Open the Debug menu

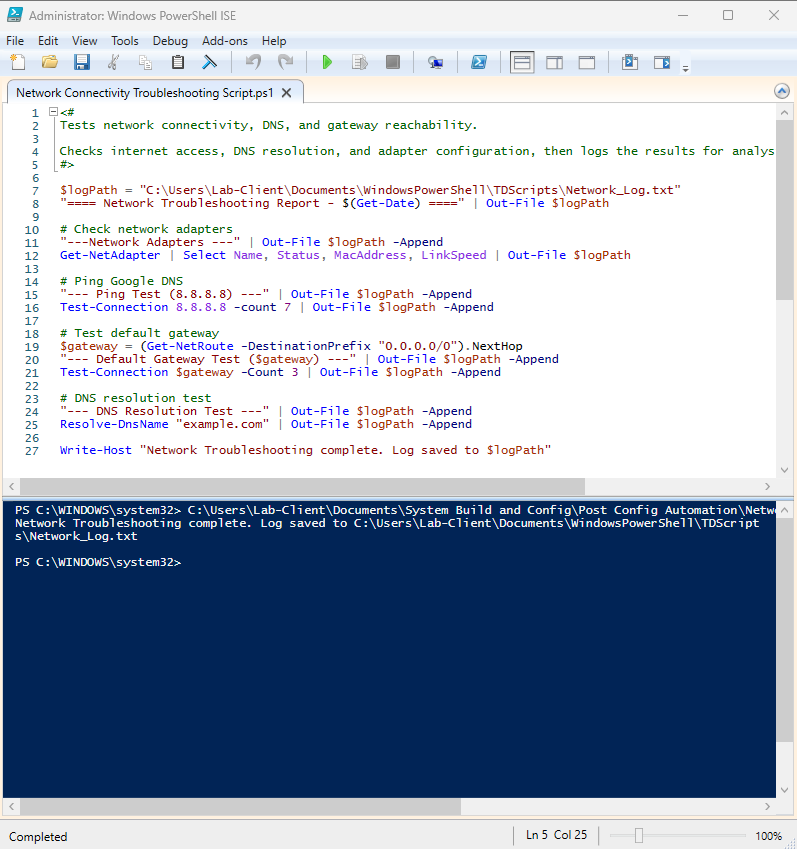coord(170,41)
